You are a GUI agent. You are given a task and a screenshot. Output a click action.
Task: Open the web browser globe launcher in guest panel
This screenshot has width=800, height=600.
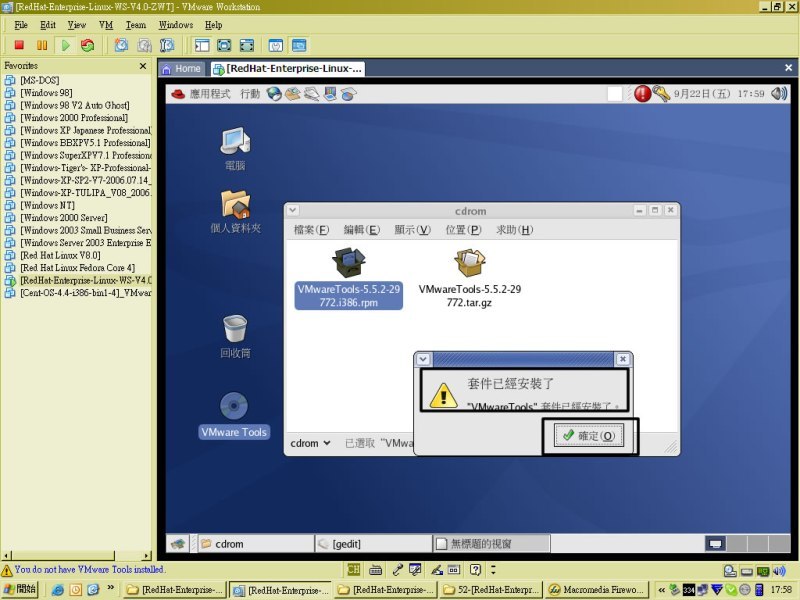[x=274, y=94]
